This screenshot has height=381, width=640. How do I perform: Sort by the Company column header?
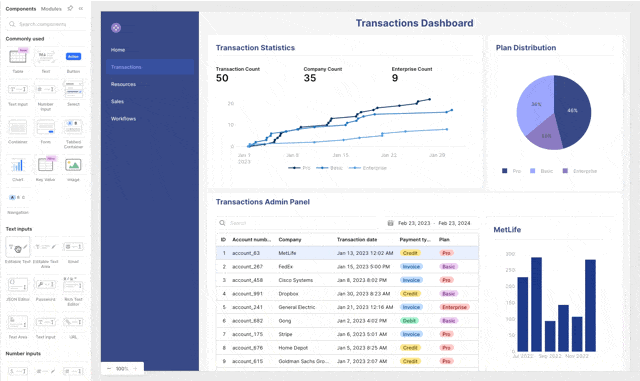(x=290, y=240)
